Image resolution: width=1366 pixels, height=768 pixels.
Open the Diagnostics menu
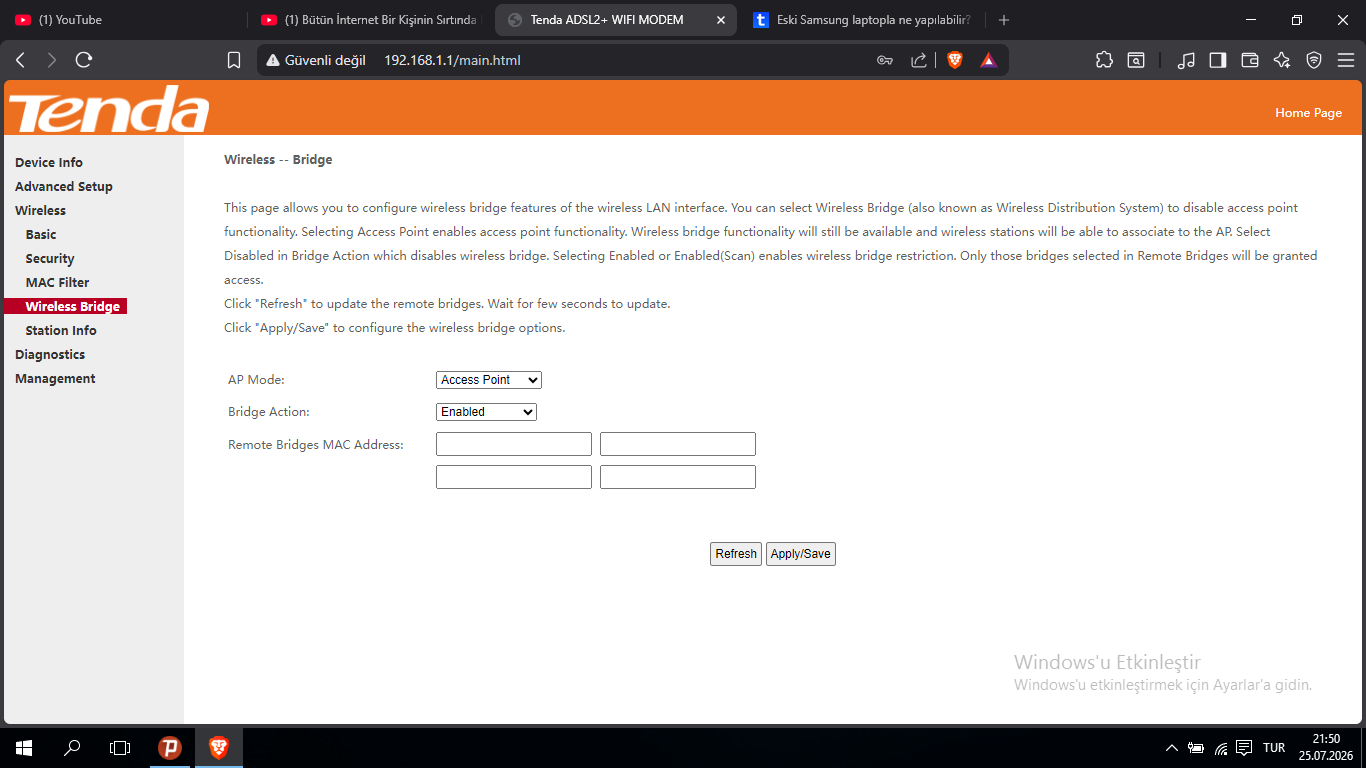50,355
